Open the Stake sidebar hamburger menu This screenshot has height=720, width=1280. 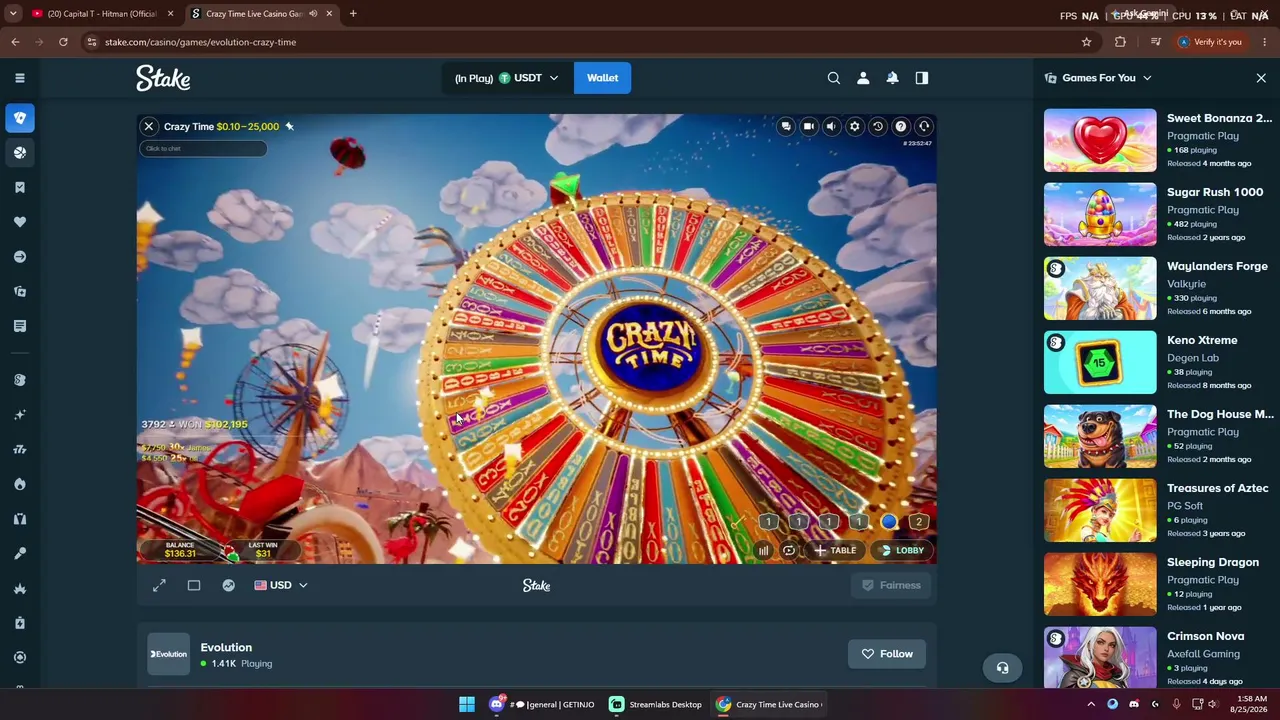click(20, 78)
